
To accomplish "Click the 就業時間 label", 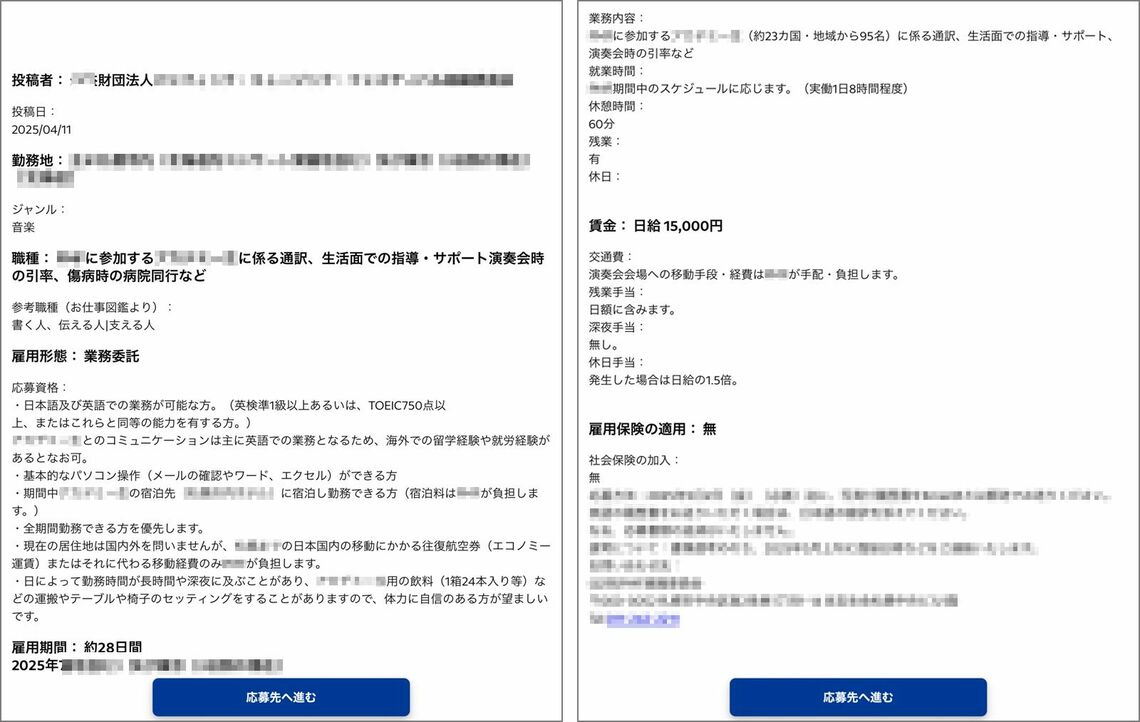I will coord(617,71).
